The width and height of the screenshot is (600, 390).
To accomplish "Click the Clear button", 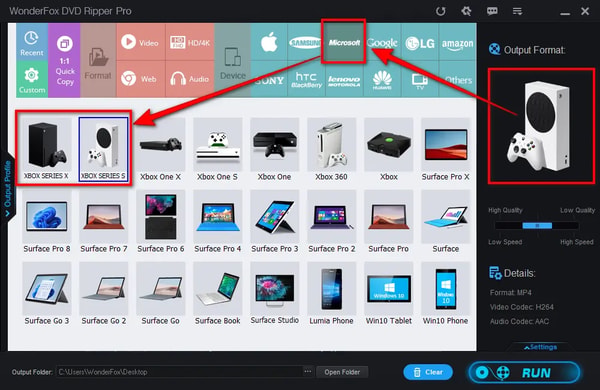I will (428, 372).
